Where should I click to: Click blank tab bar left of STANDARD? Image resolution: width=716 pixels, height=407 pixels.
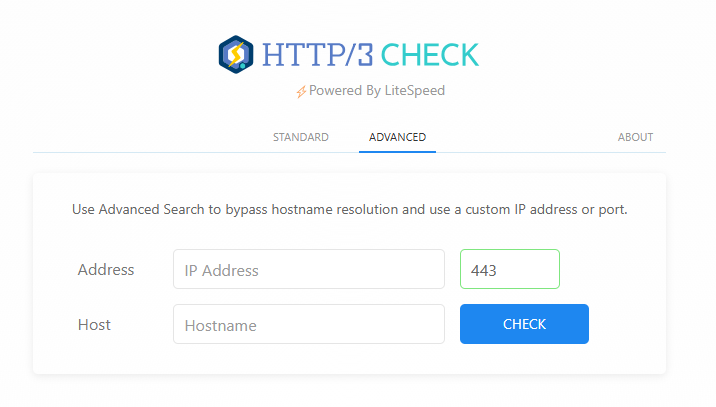pos(150,137)
